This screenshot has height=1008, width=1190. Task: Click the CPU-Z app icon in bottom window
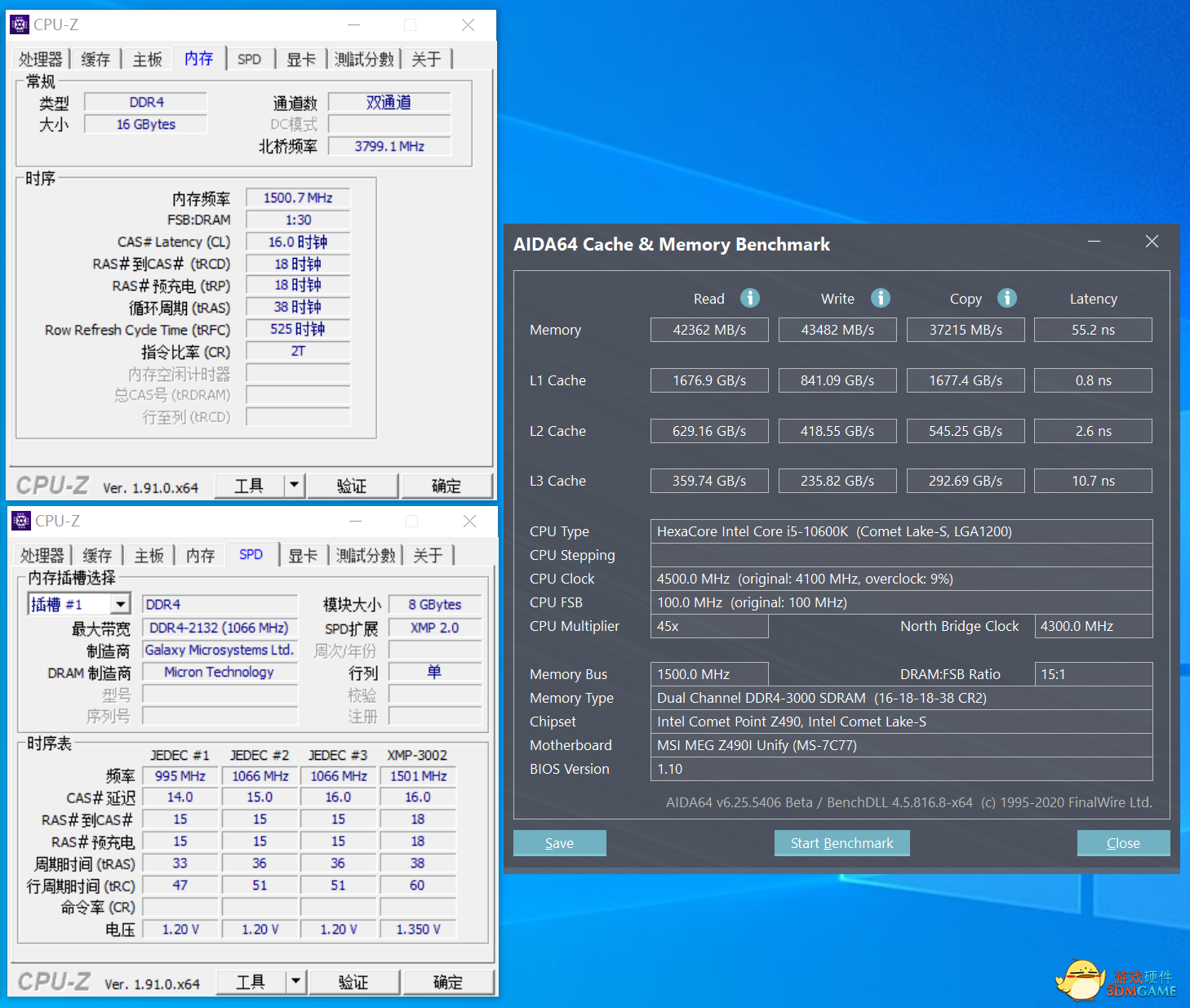pos(21,521)
